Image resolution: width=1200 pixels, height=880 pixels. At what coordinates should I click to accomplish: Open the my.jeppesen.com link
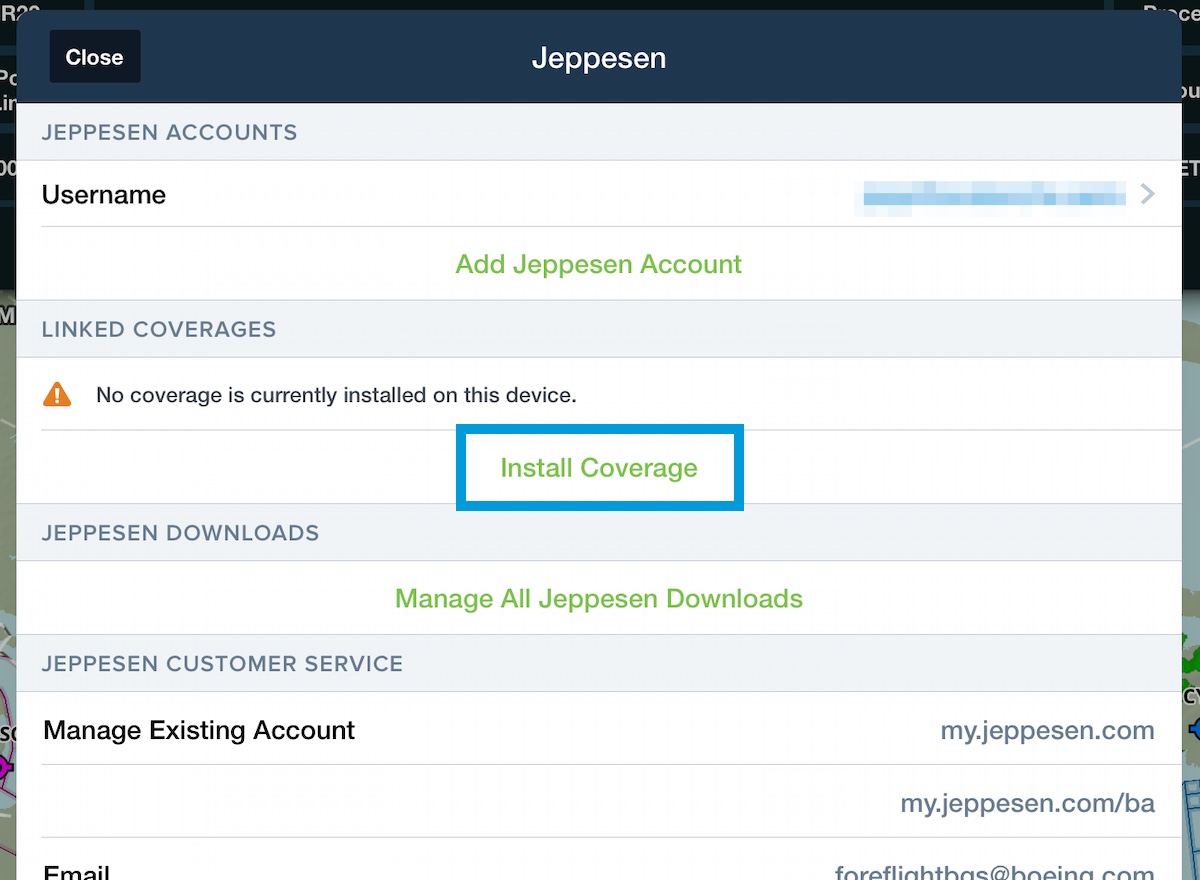click(1047, 731)
